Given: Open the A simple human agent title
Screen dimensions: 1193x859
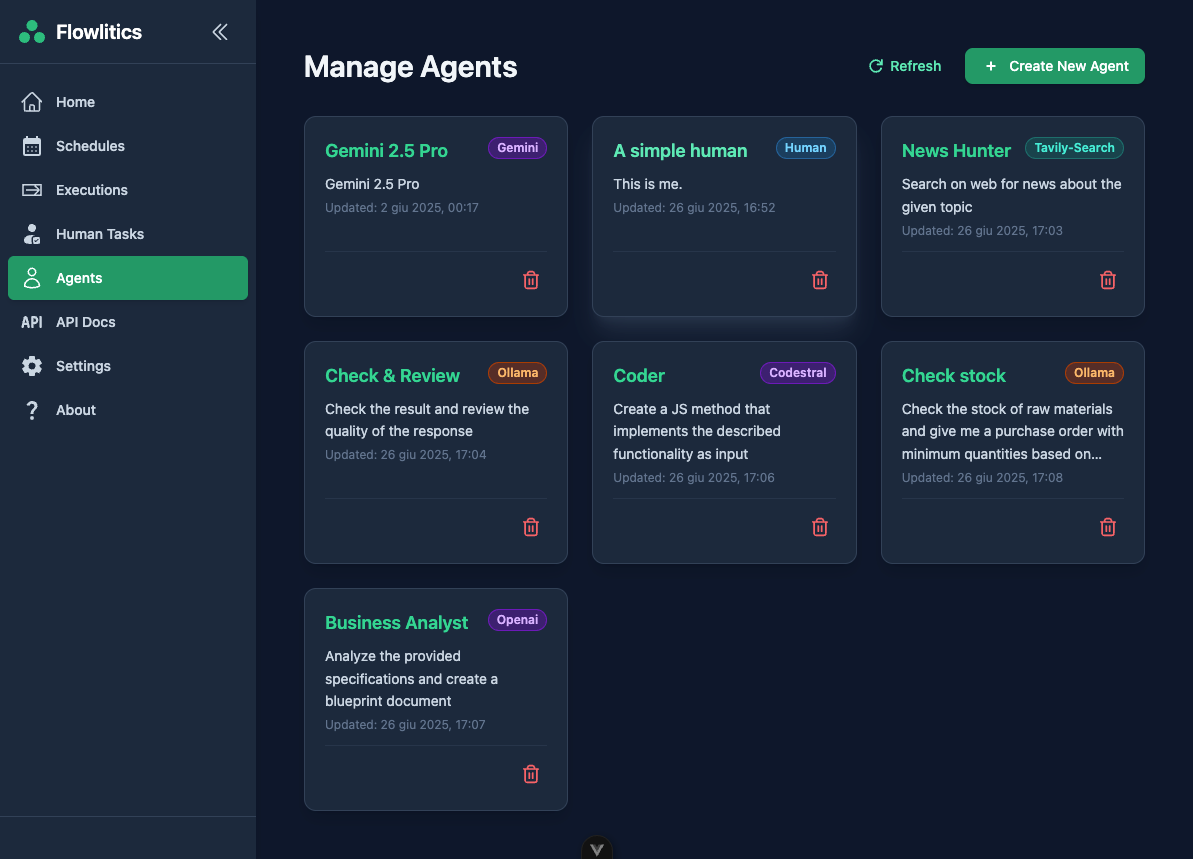Looking at the screenshot, I should 680,151.
